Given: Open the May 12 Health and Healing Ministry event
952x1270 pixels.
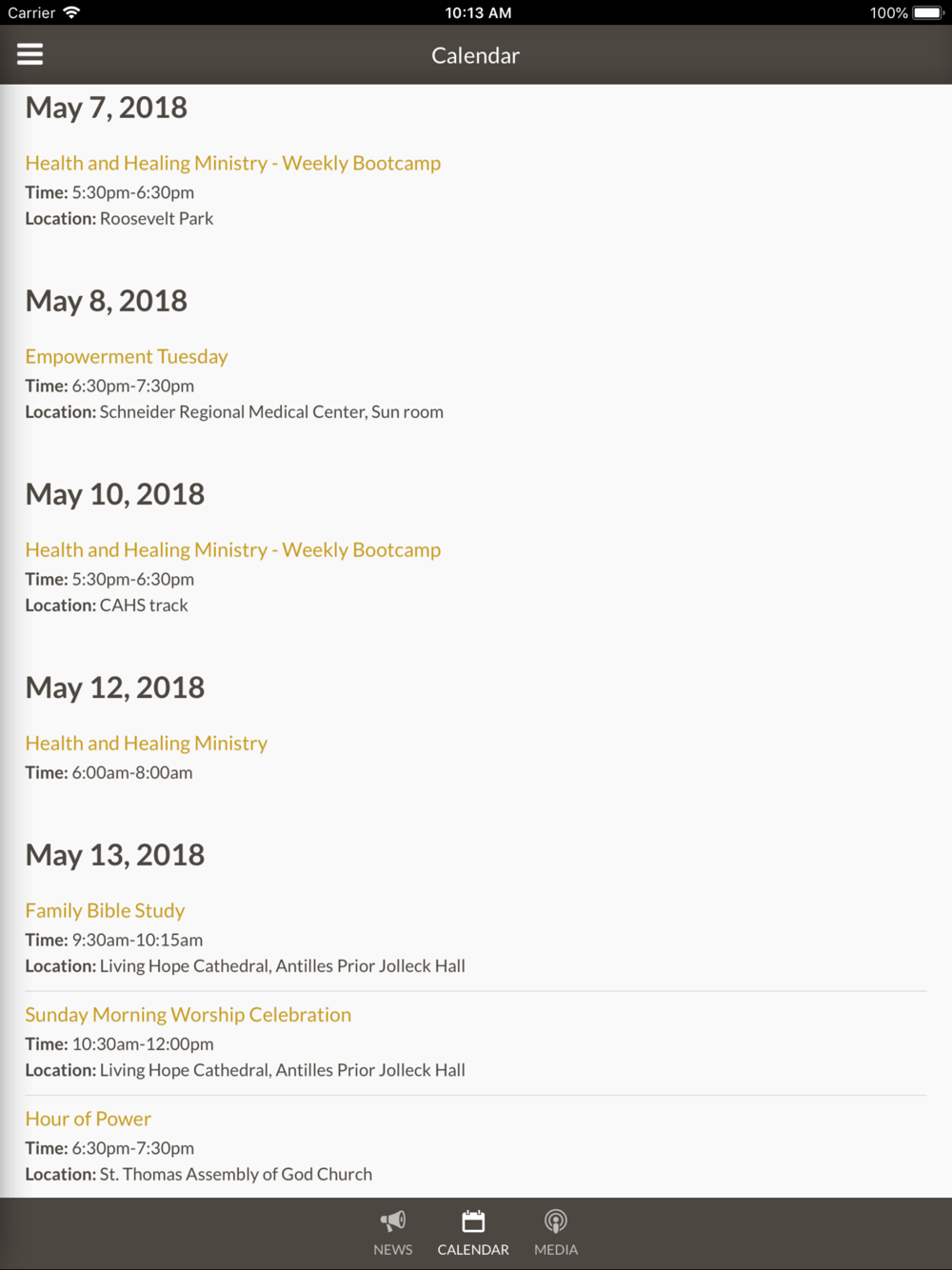Looking at the screenshot, I should [146, 743].
